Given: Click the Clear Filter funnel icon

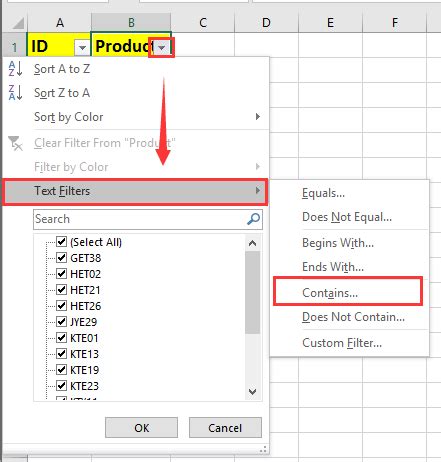Looking at the screenshot, I should pyautogui.click(x=15, y=143).
